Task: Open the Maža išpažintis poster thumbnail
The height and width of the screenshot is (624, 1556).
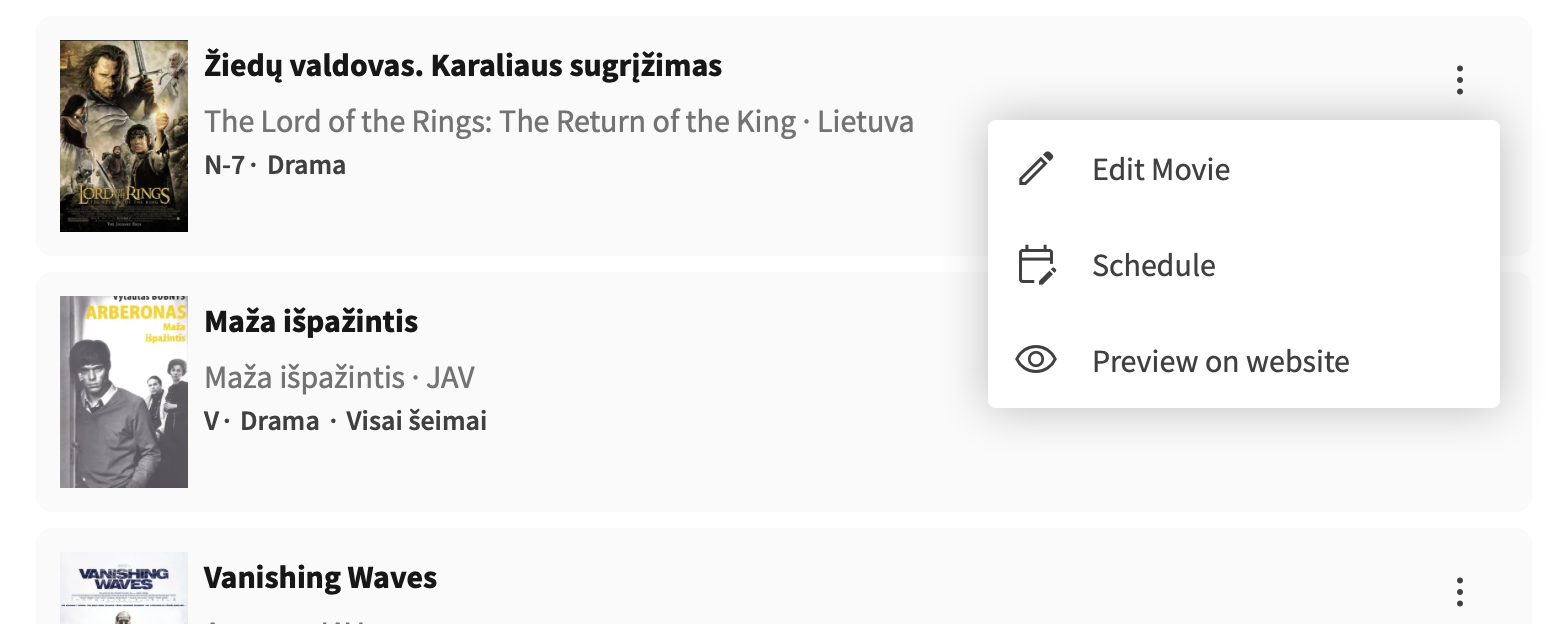Action: [124, 392]
